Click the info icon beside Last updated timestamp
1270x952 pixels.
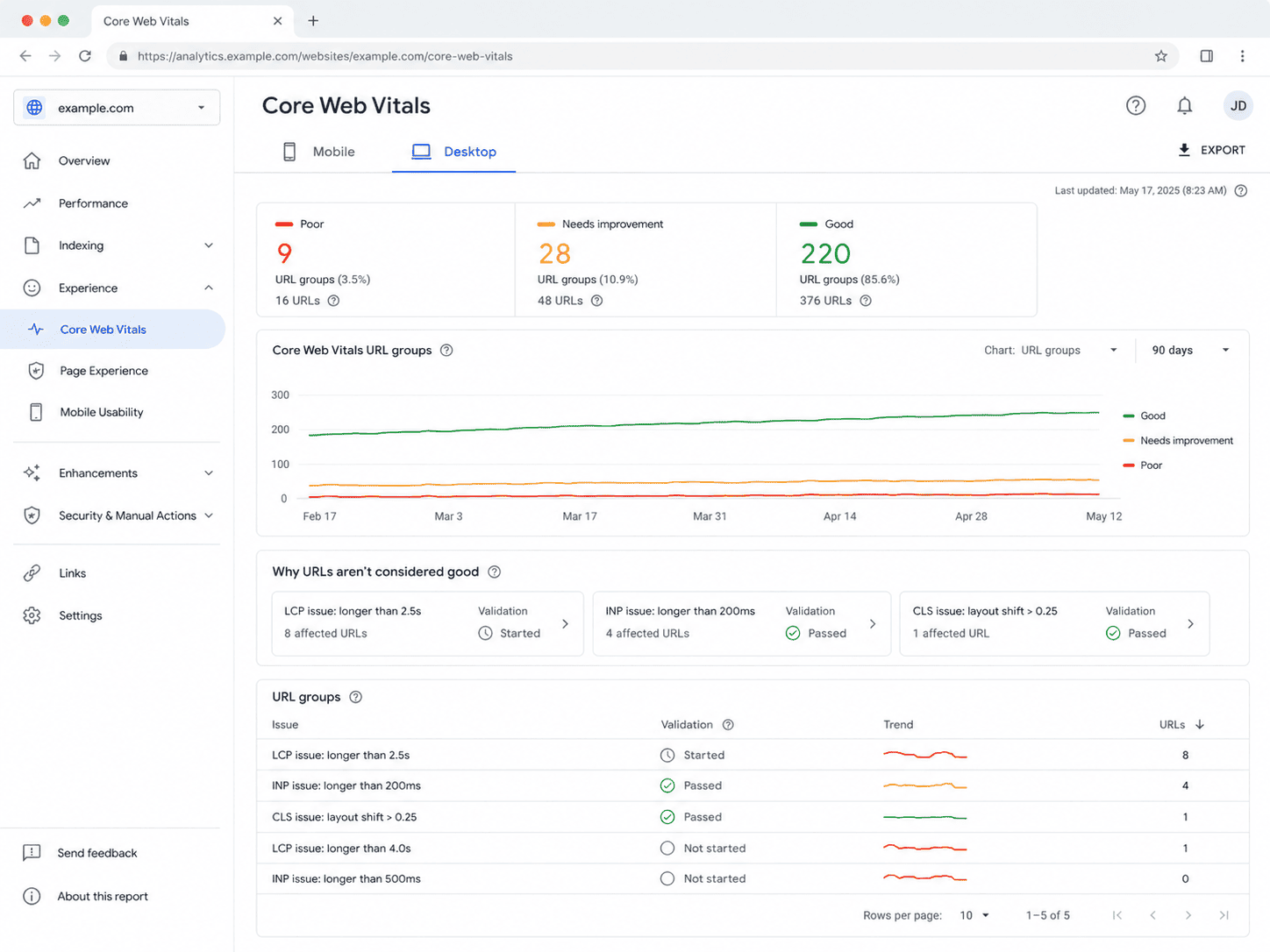click(x=1241, y=191)
